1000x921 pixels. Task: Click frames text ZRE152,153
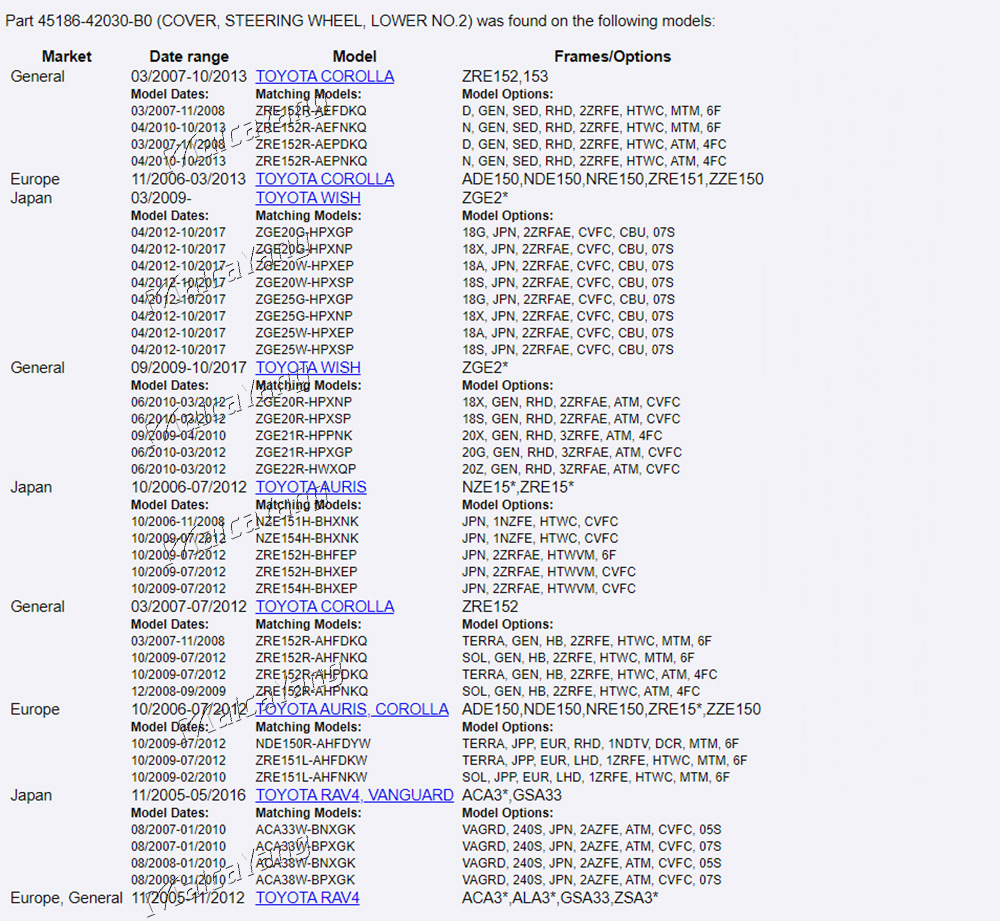(505, 77)
